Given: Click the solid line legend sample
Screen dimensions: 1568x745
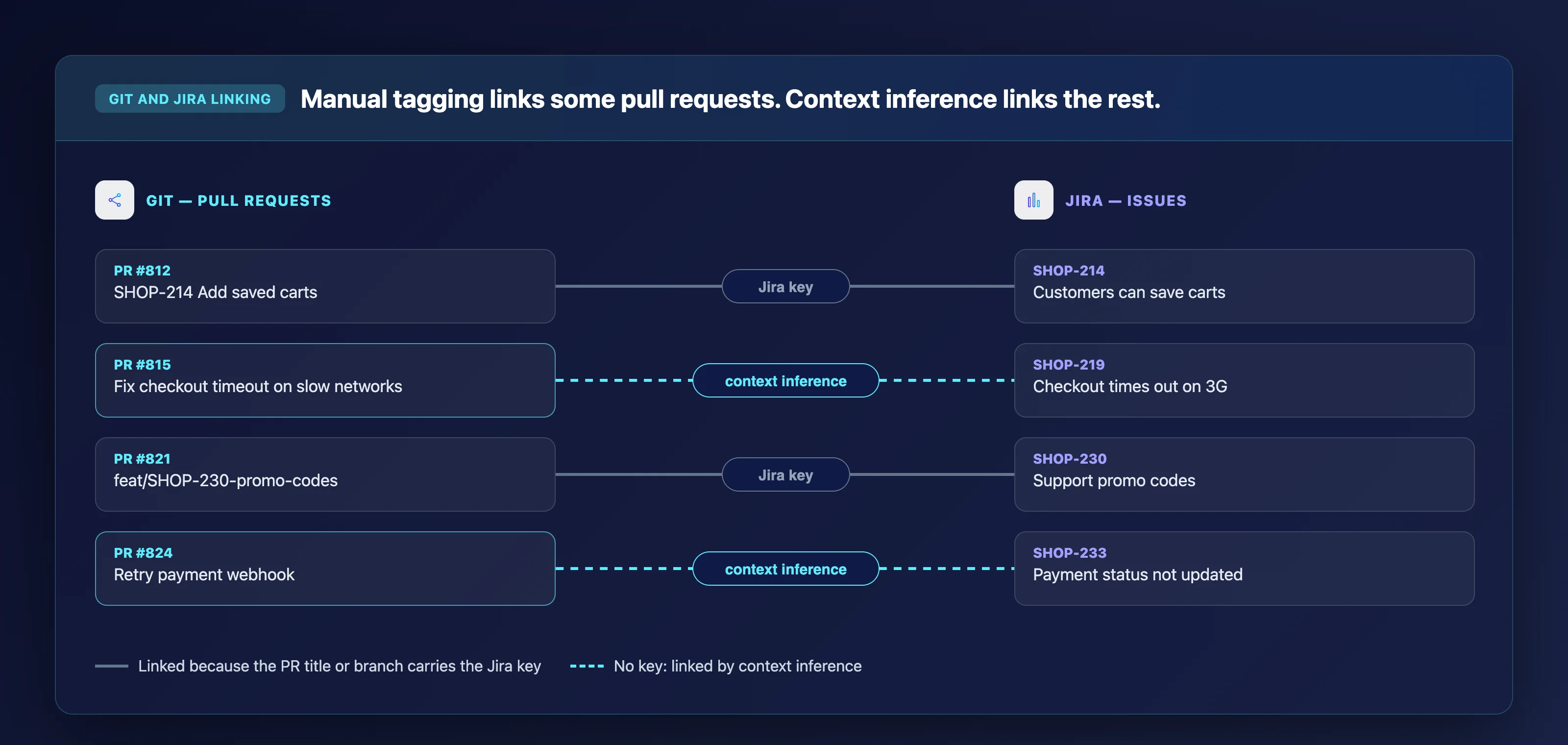Looking at the screenshot, I should point(111,666).
